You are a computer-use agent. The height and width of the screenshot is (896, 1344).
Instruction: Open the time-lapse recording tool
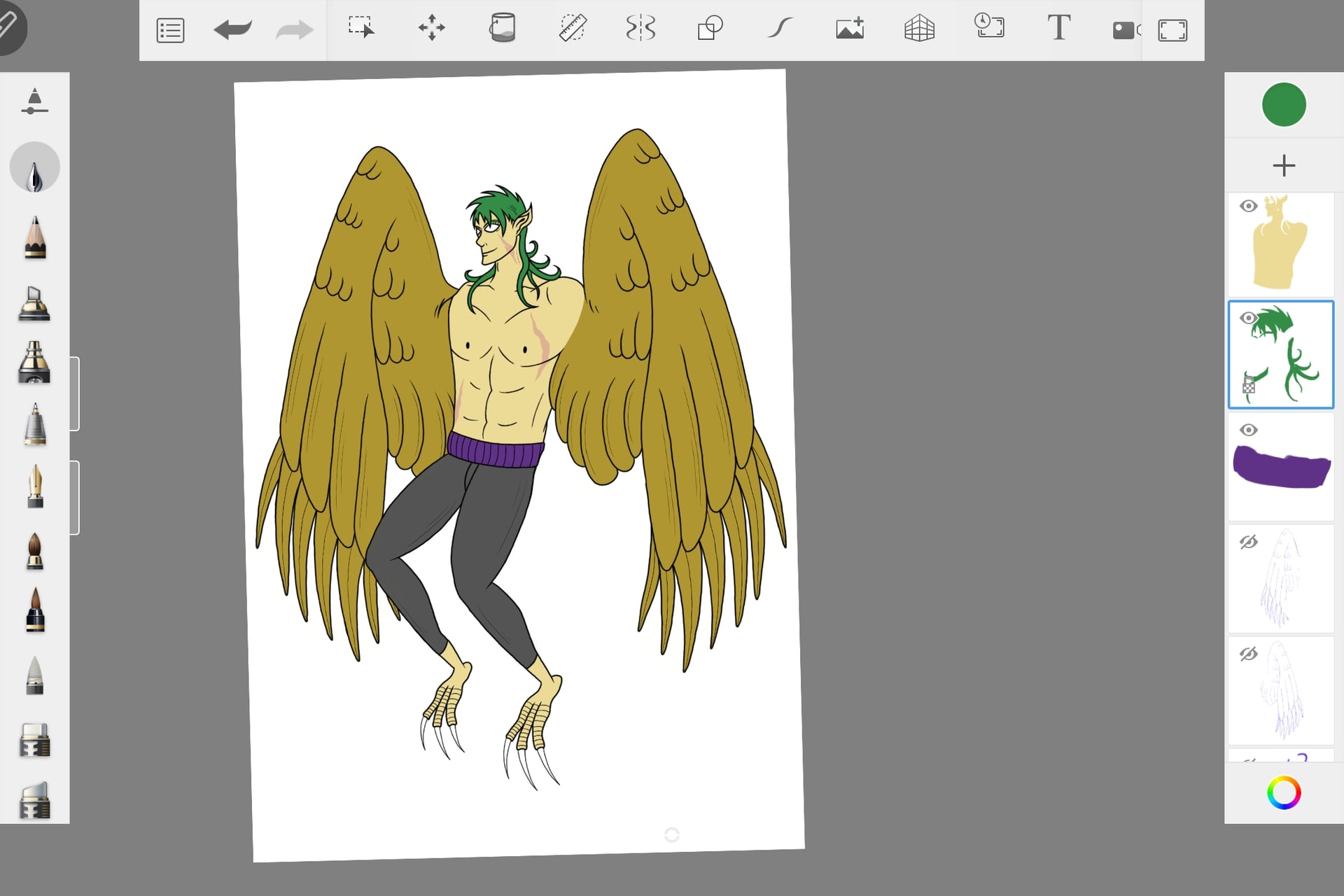989,26
